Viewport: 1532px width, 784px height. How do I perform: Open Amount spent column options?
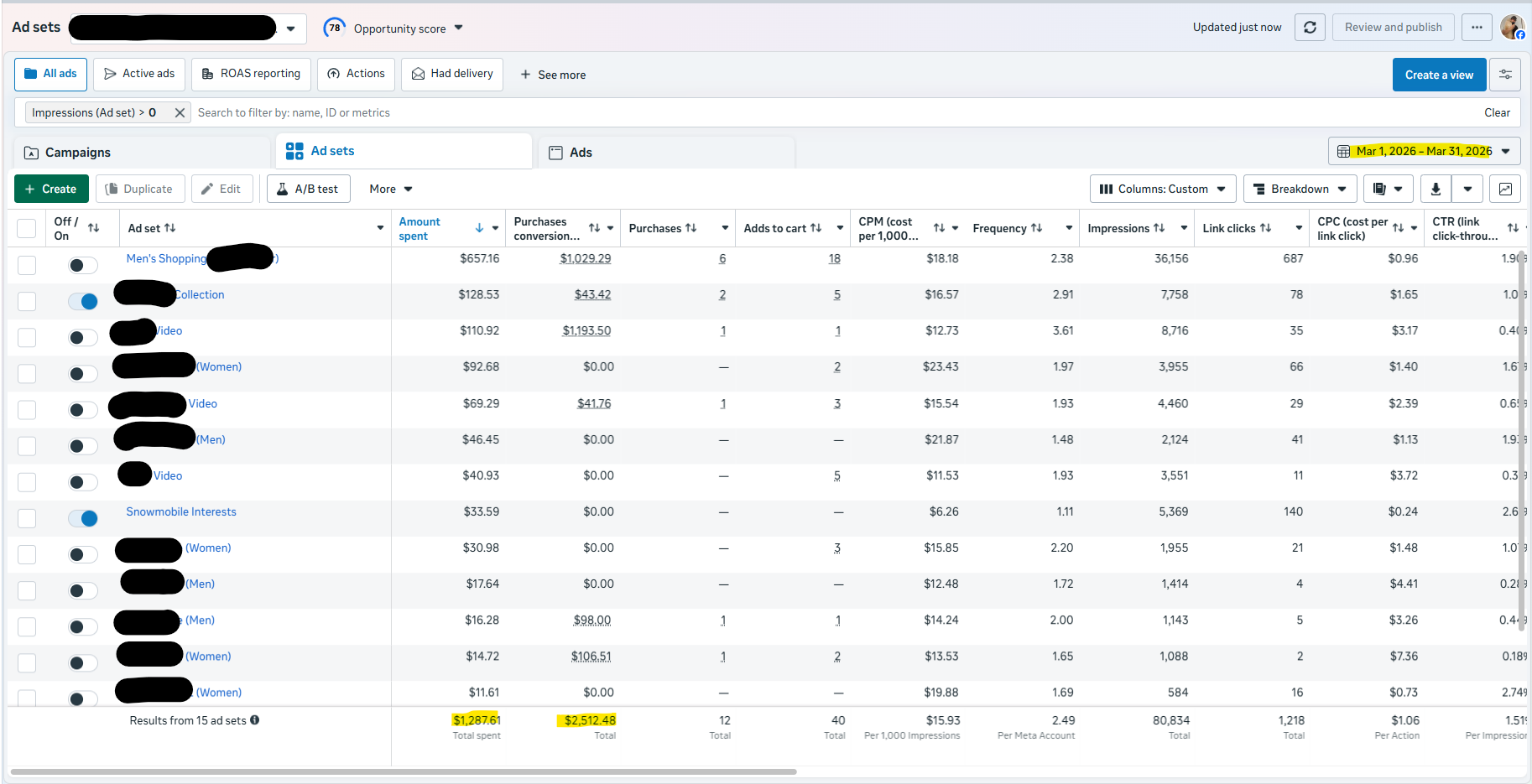coord(495,228)
